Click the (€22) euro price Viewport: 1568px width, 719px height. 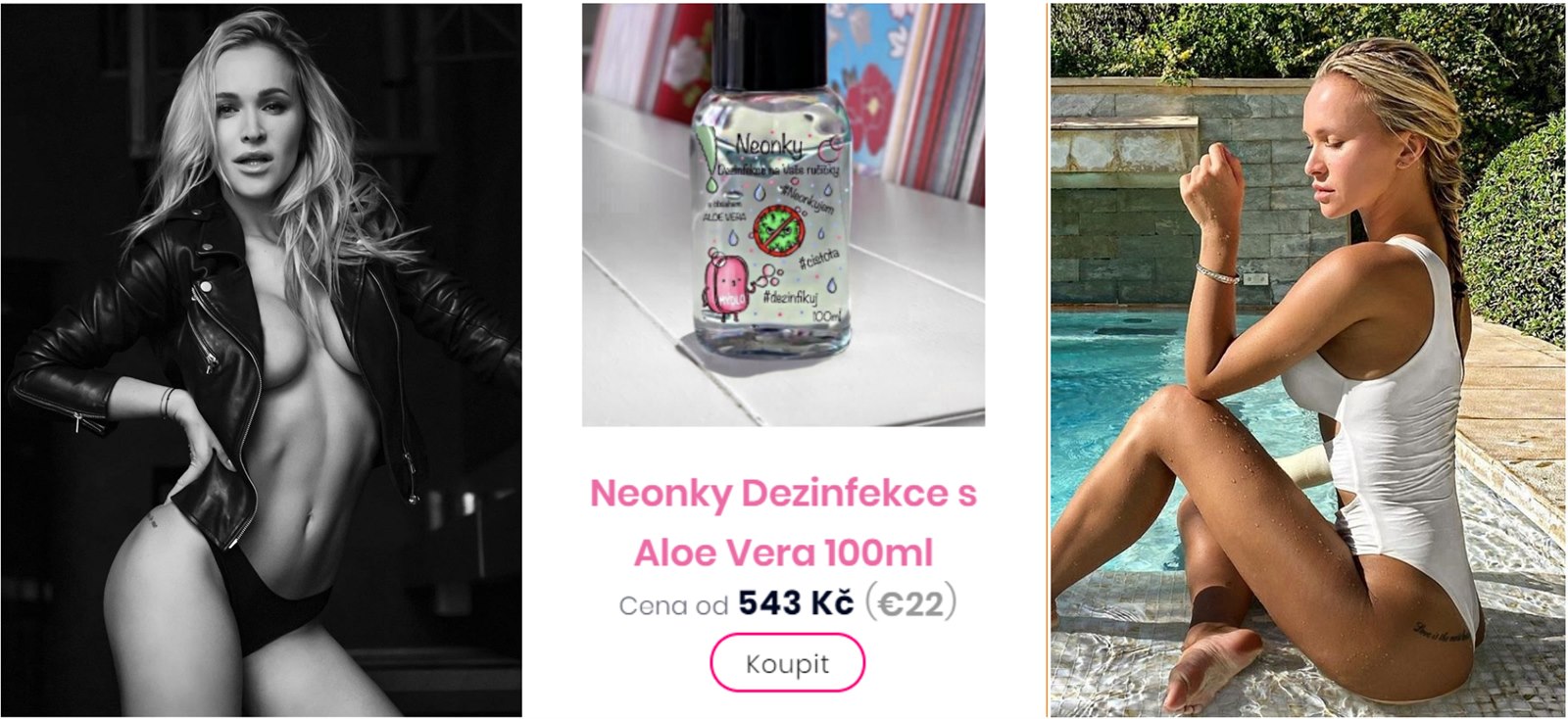coord(910,603)
